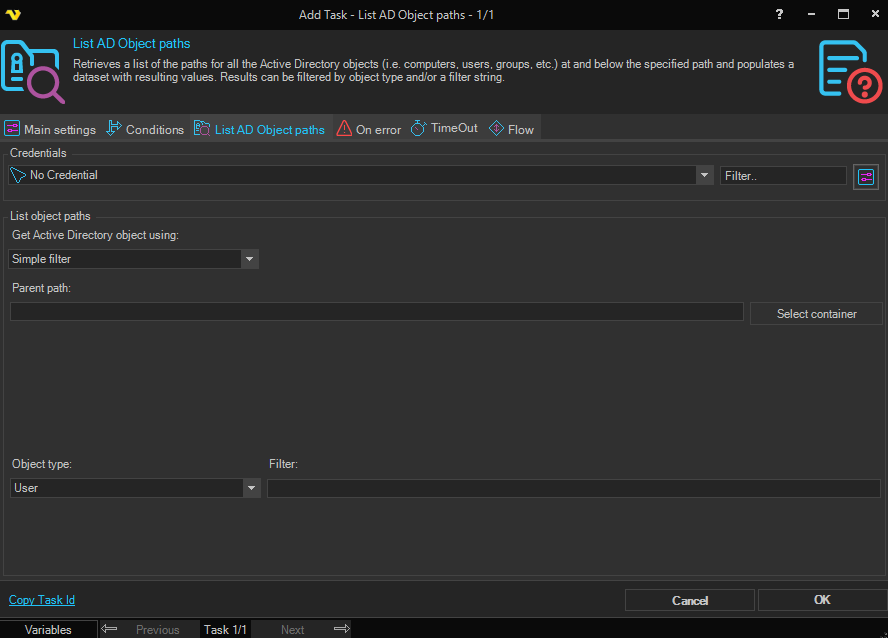Click the List AD Object paths header icon
The width and height of the screenshot is (888, 638).
click(x=33, y=72)
